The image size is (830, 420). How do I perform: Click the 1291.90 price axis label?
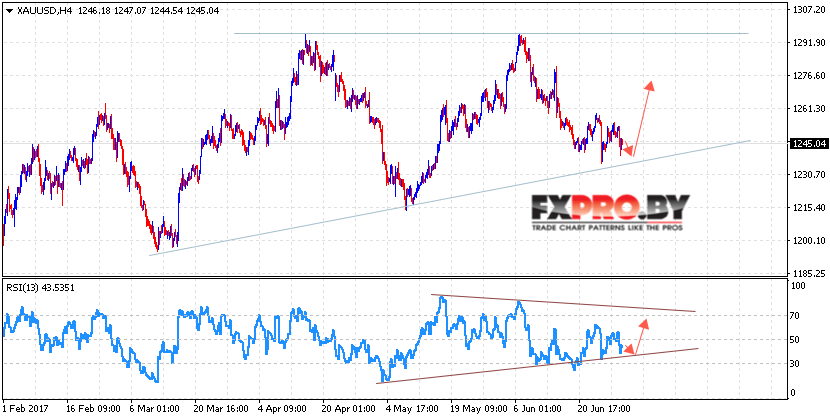coord(807,42)
